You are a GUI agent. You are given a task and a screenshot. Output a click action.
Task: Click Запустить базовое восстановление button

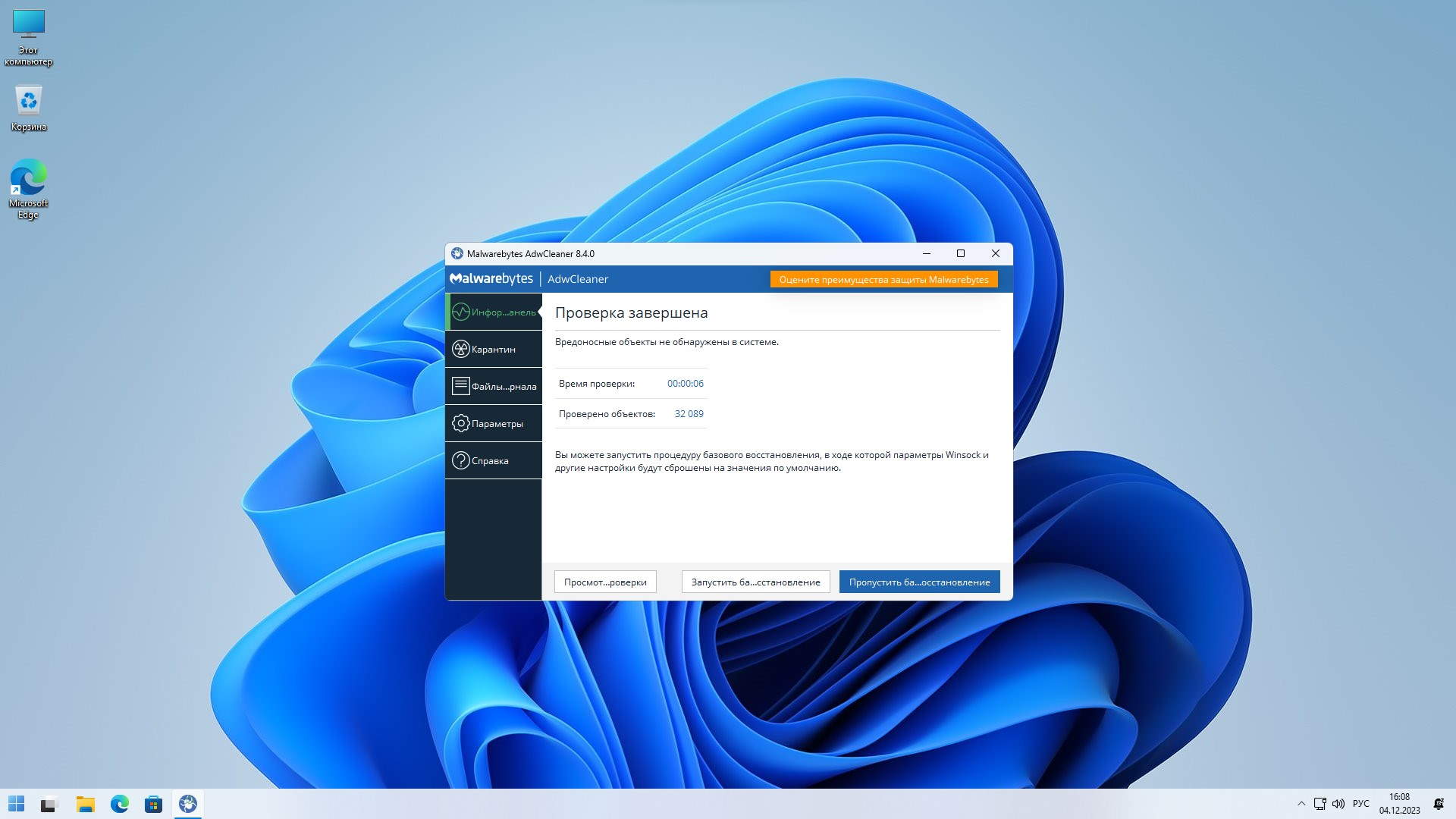pyautogui.click(x=755, y=582)
